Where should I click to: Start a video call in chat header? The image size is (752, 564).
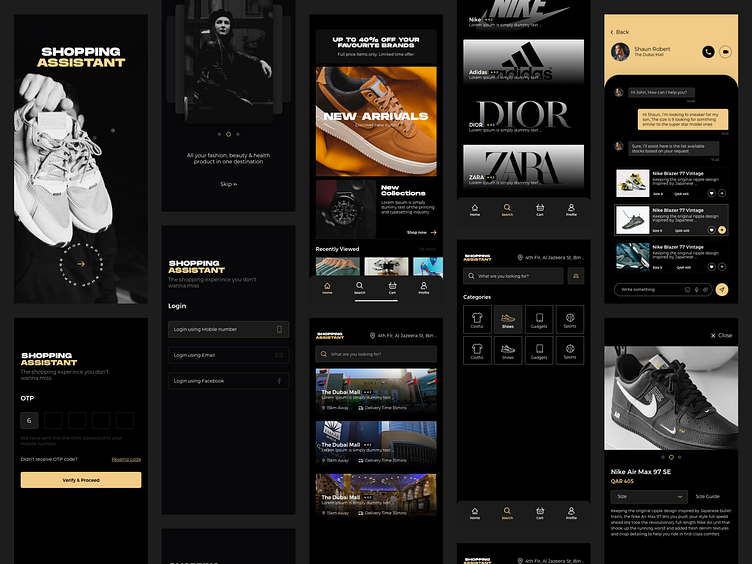(x=725, y=51)
